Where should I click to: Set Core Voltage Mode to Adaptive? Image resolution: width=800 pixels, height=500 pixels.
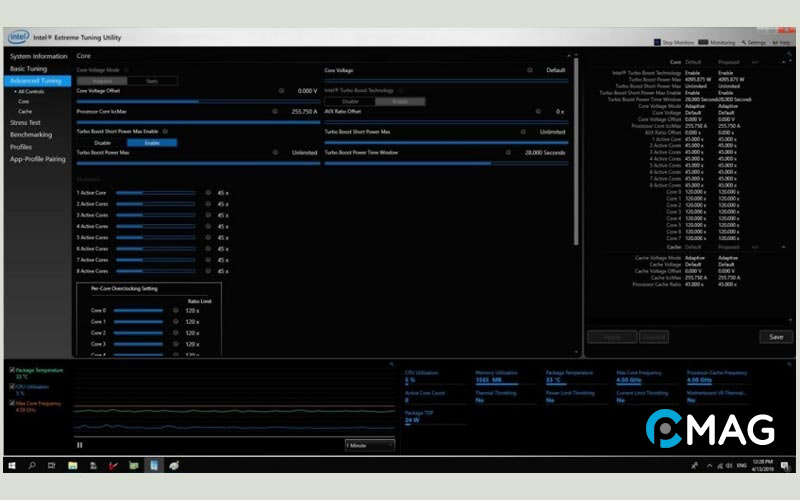click(102, 81)
